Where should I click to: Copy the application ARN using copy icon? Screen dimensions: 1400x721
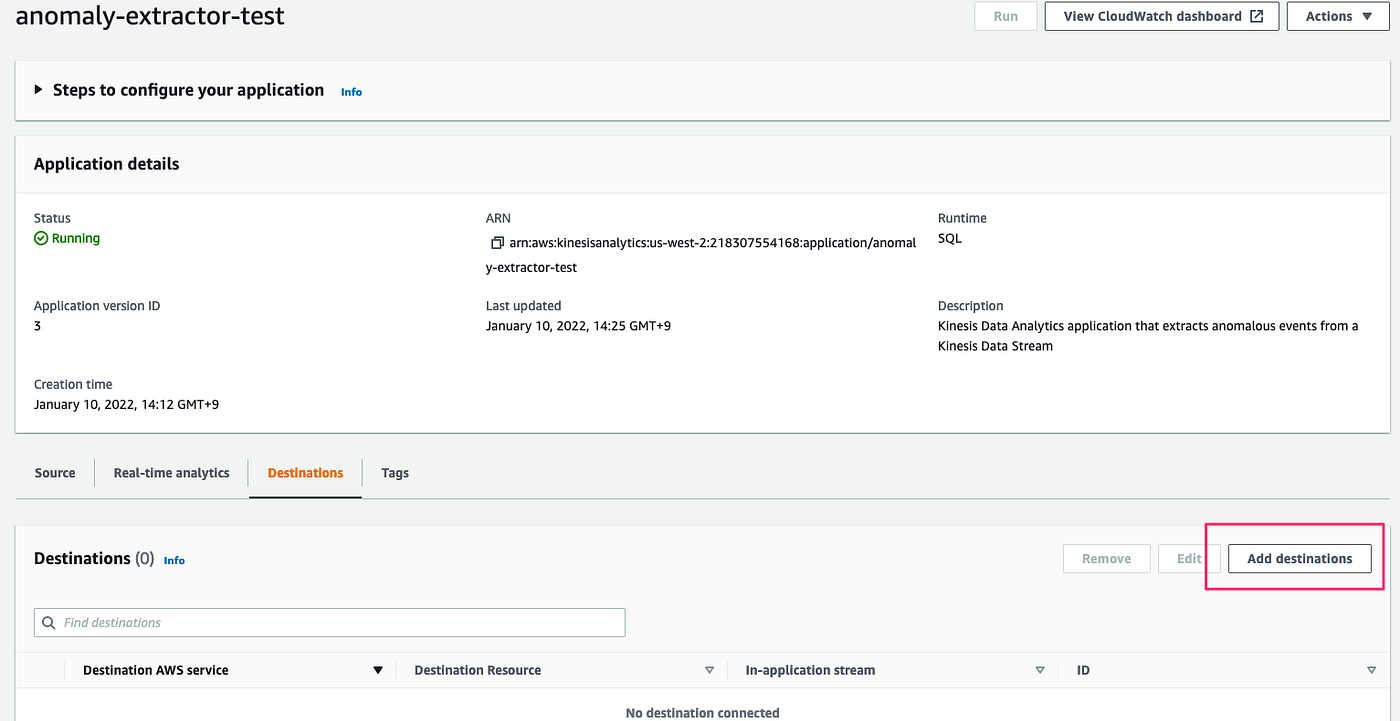click(x=497, y=243)
